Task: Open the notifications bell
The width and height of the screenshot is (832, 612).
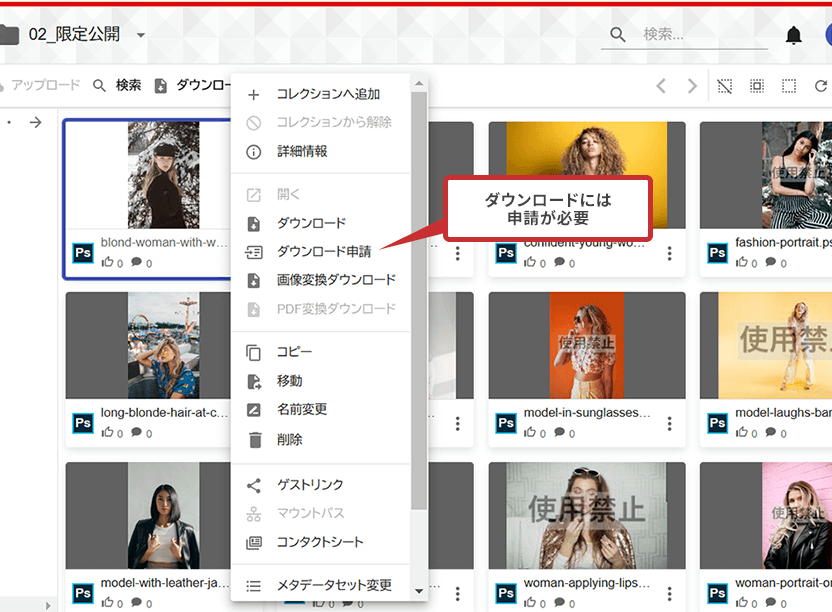Action: [793, 36]
